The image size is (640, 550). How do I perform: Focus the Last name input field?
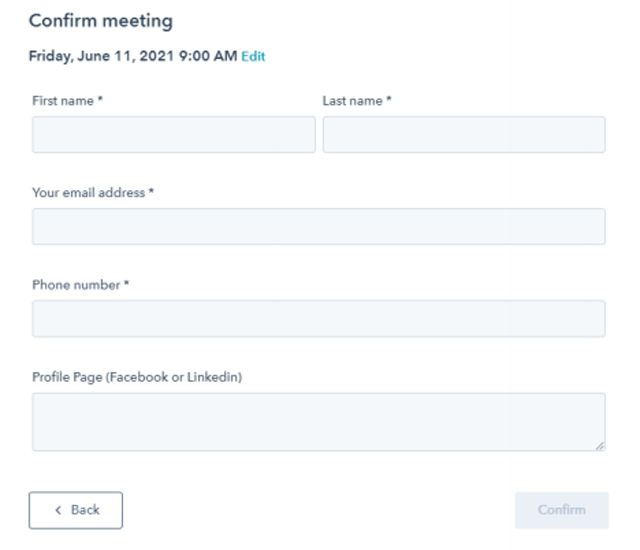(464, 135)
